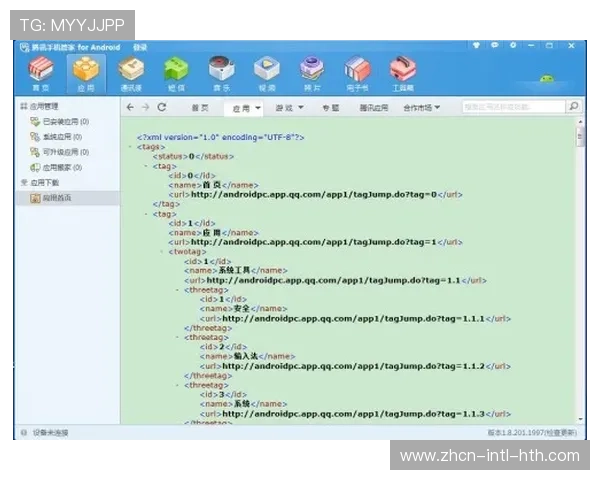
Task: Switch to the 腾讯应用 tab
Action: [x=375, y=108]
